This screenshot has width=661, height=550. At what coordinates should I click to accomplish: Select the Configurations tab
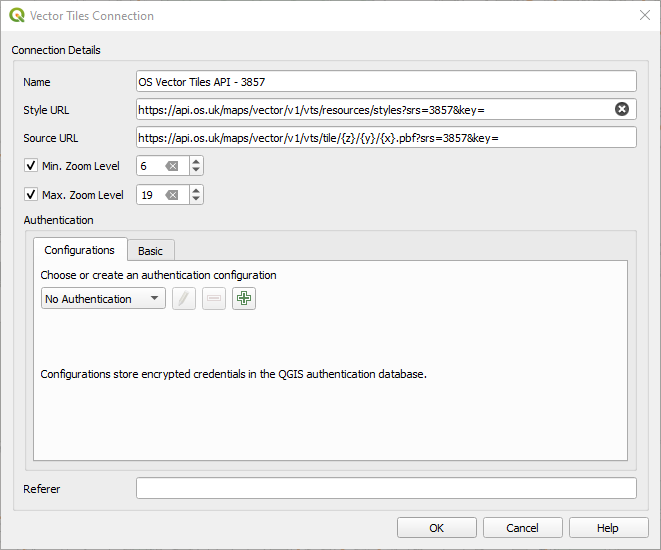tap(80, 250)
